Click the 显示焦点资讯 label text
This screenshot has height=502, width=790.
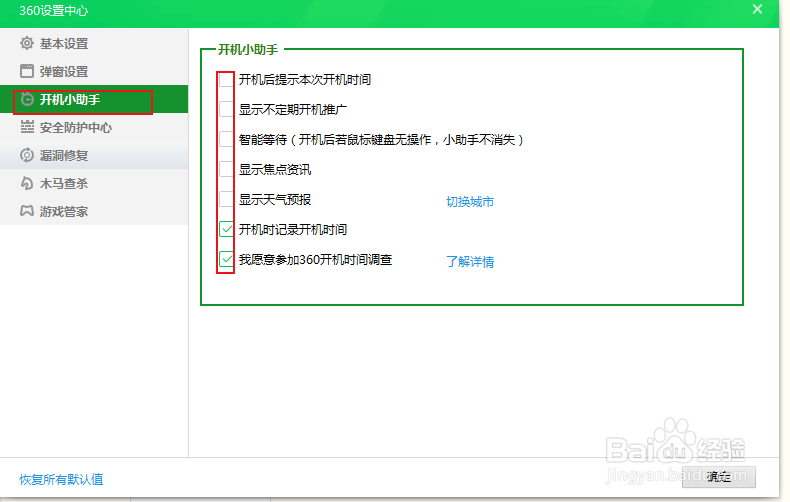pos(275,169)
